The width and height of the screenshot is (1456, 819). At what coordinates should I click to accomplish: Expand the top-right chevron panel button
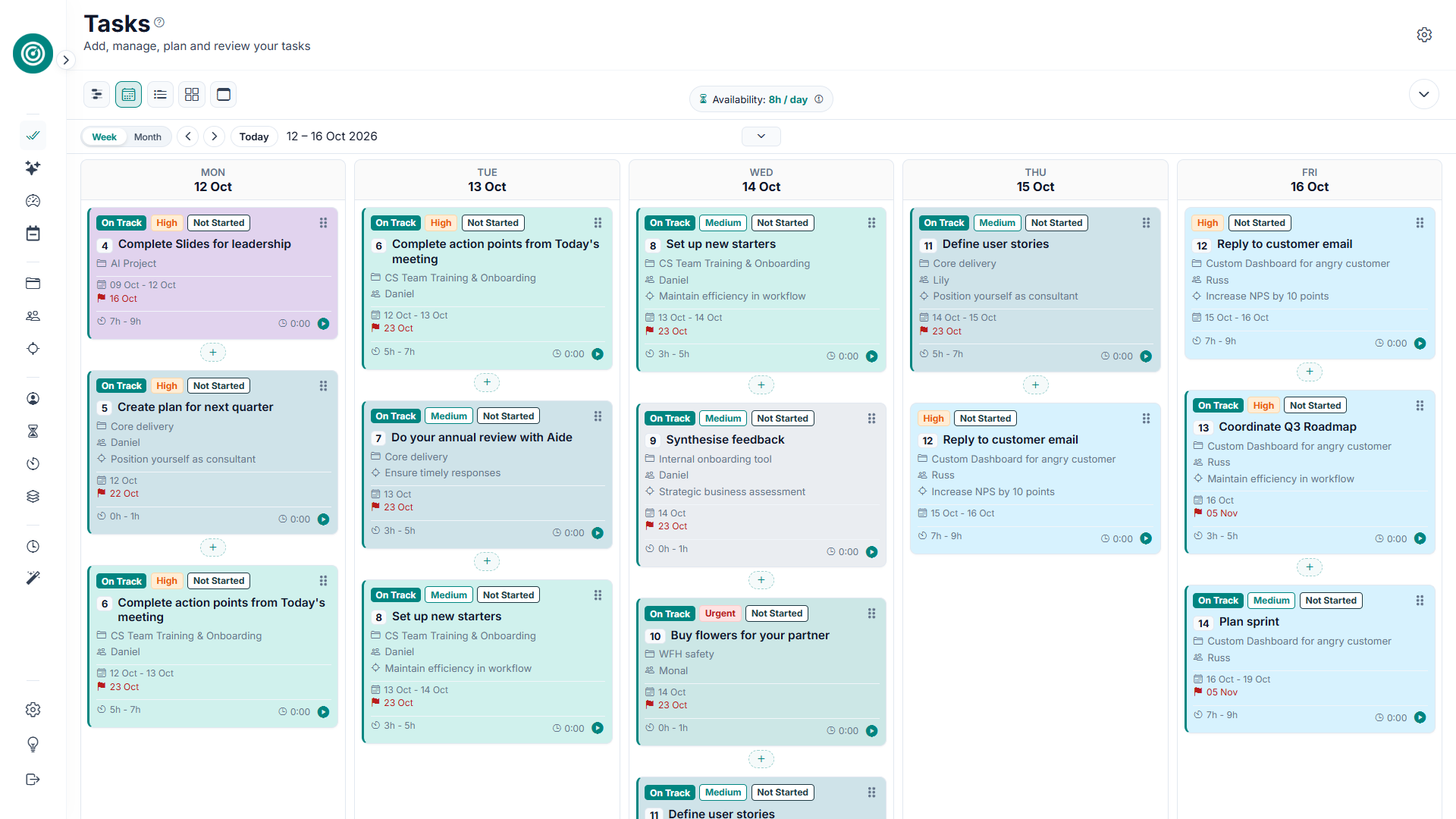pyautogui.click(x=1424, y=94)
